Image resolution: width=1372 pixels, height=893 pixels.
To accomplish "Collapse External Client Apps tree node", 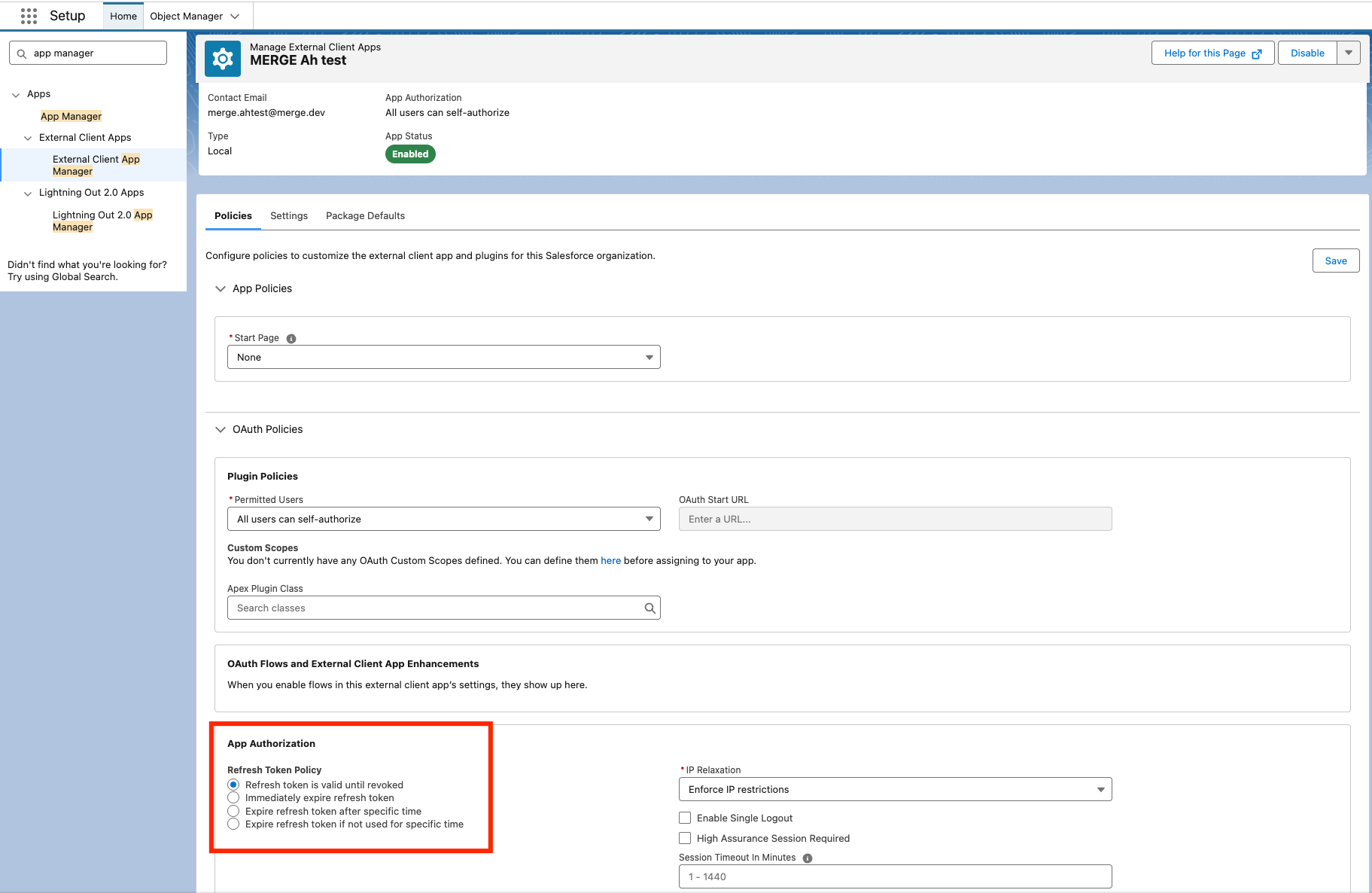I will [x=28, y=139].
